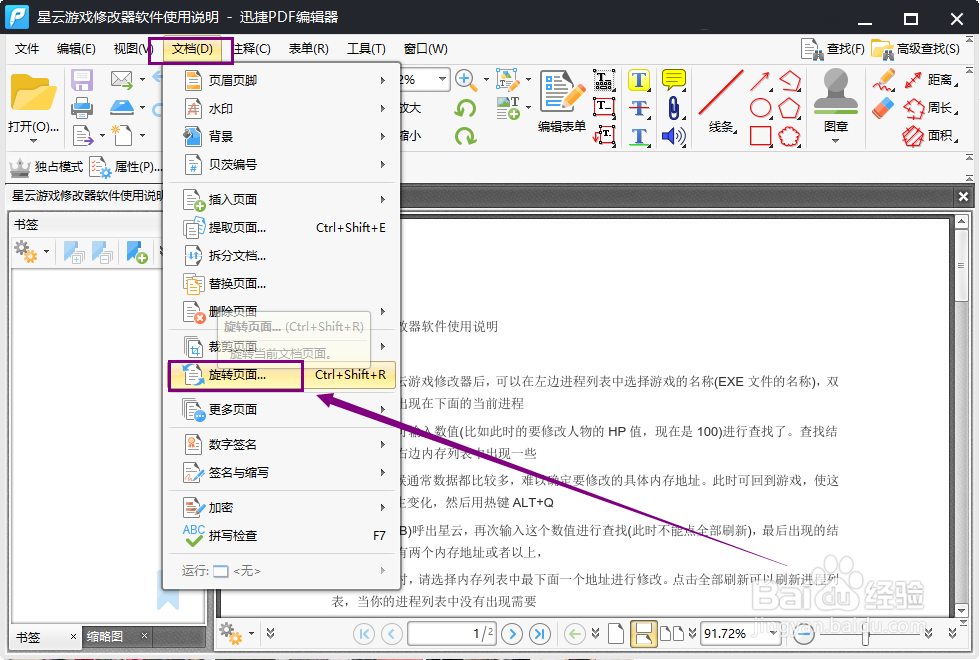Click the scanner icon in toolbar
This screenshot has height=660, width=980.
pyautogui.click(x=122, y=108)
